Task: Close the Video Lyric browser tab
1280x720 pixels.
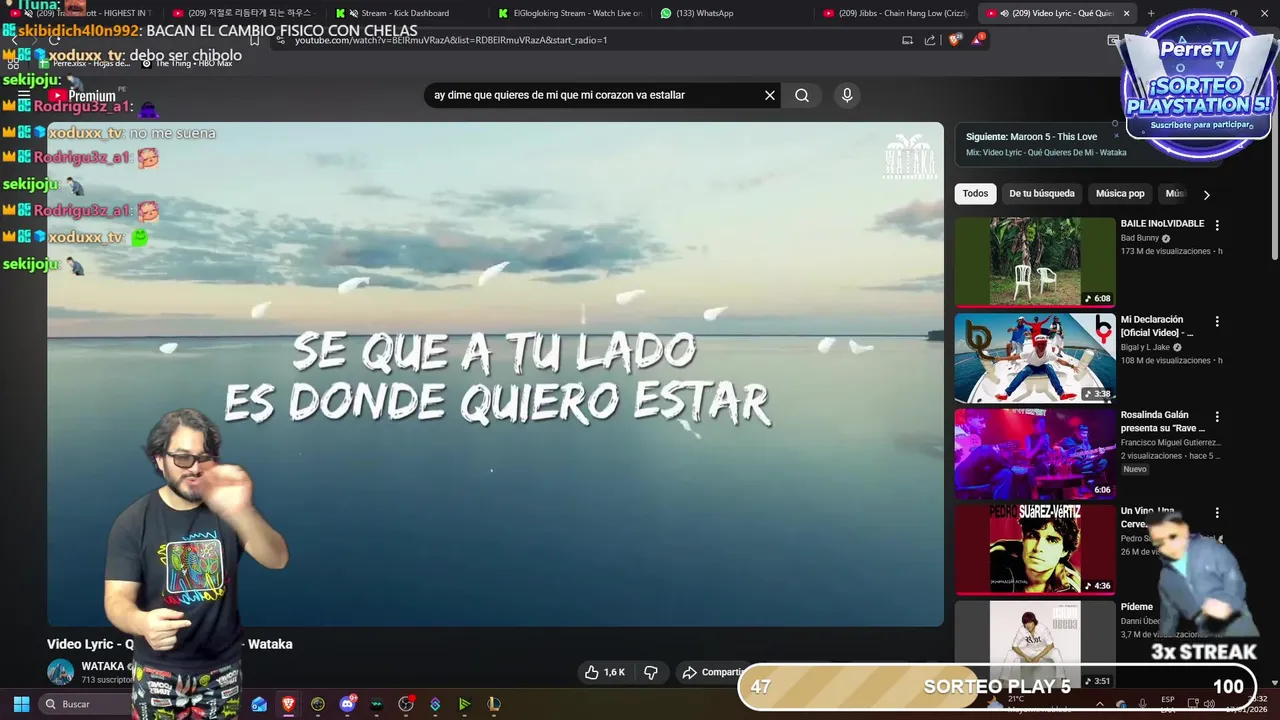Action: pyautogui.click(x=1127, y=13)
